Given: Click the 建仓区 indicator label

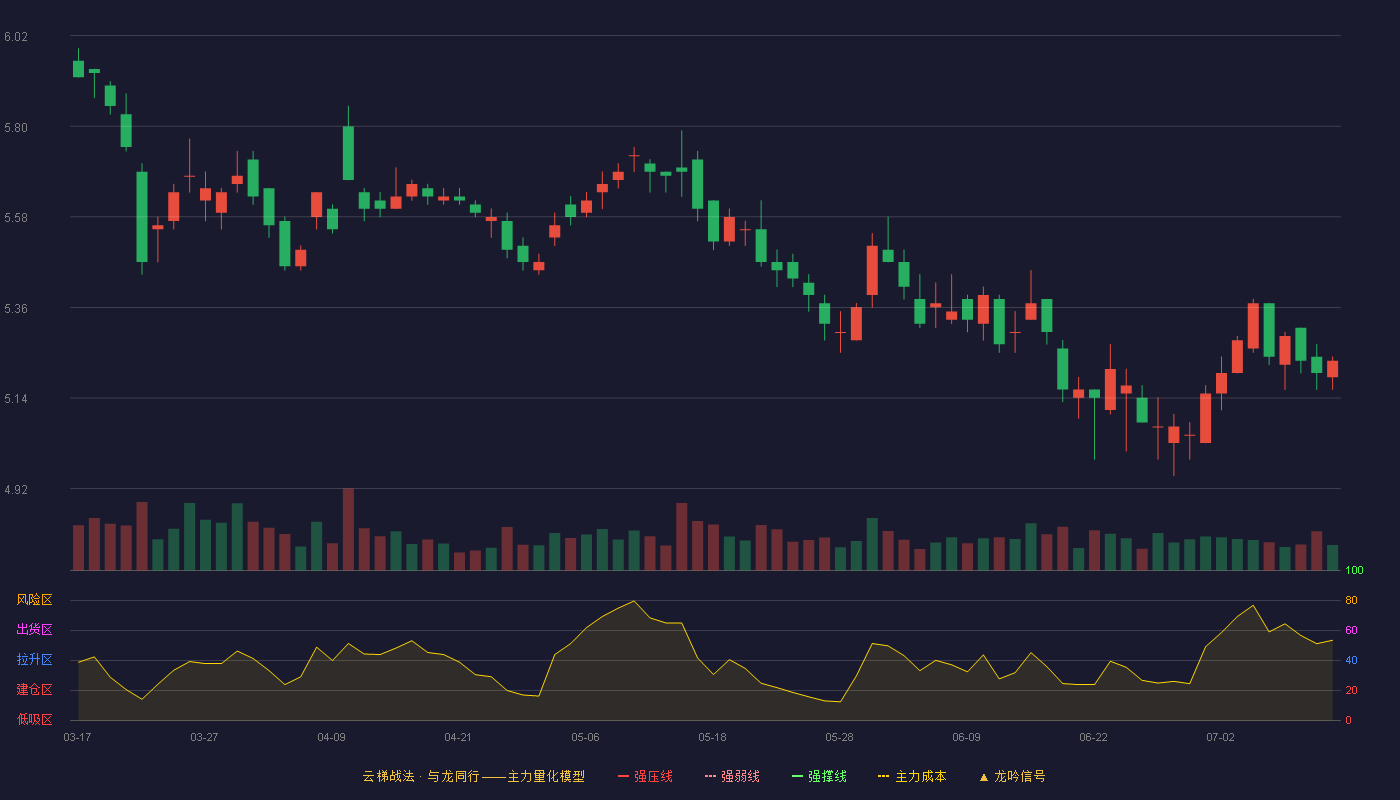Looking at the screenshot, I should click(x=34, y=690).
